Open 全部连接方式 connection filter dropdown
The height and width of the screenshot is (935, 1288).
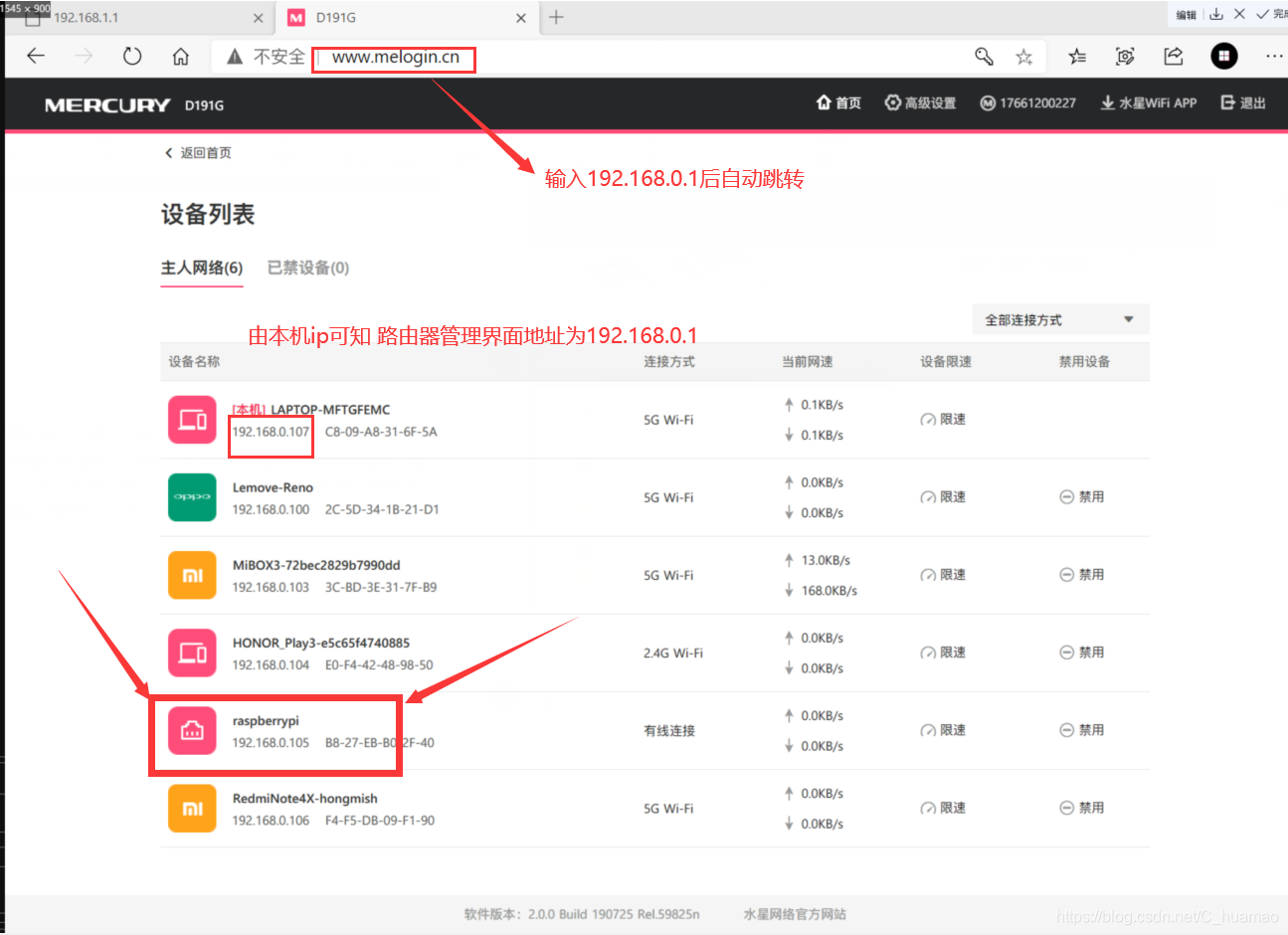point(1060,319)
